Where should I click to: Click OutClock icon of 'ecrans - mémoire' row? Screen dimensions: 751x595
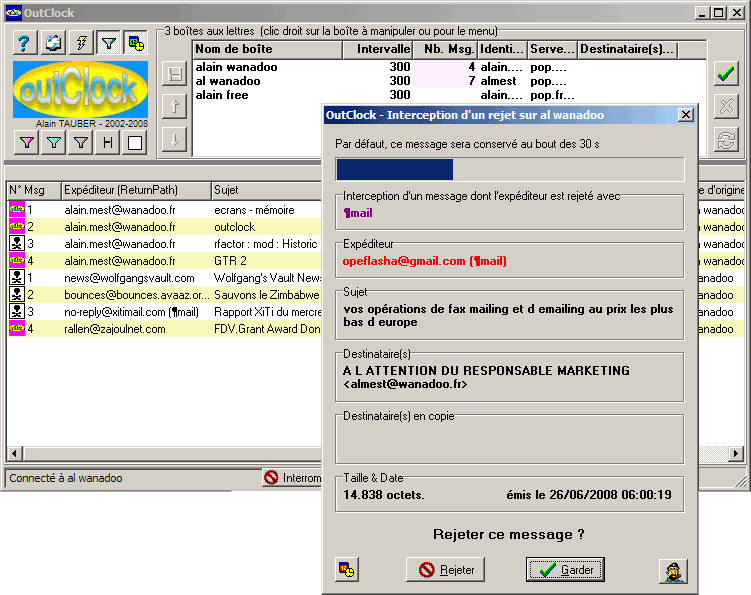(x=17, y=209)
